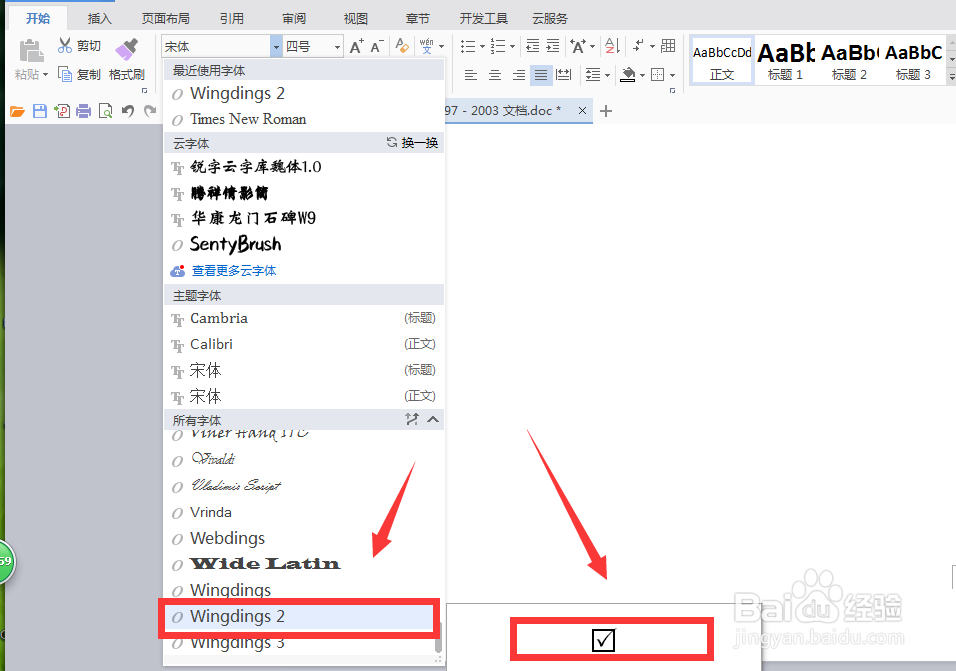Open the print preview icon
This screenshot has height=671, width=956.
click(x=105, y=110)
